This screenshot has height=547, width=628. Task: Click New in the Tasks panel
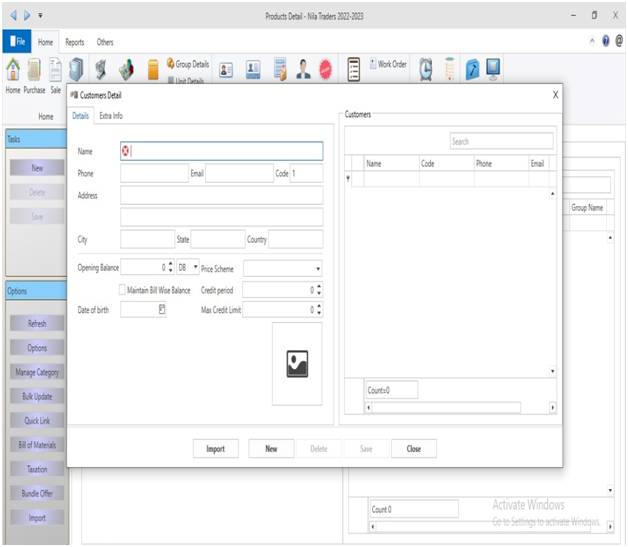click(x=37, y=168)
